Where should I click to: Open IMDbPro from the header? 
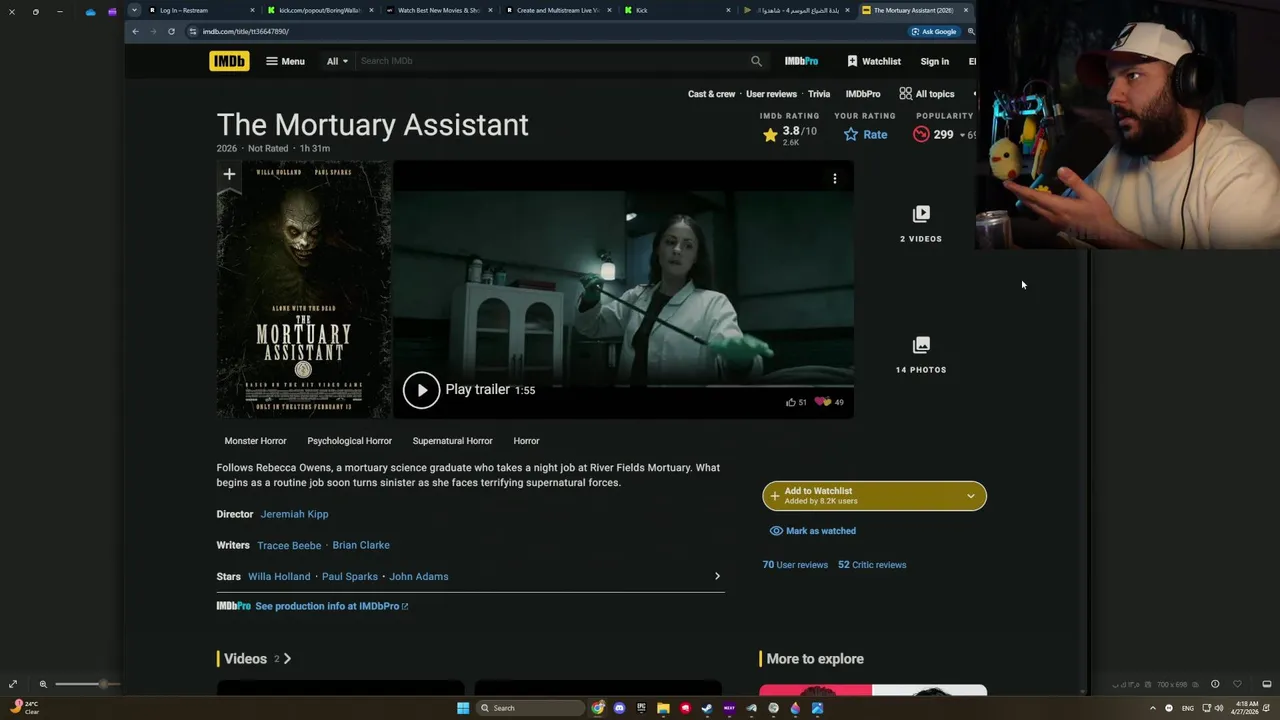[x=801, y=61]
